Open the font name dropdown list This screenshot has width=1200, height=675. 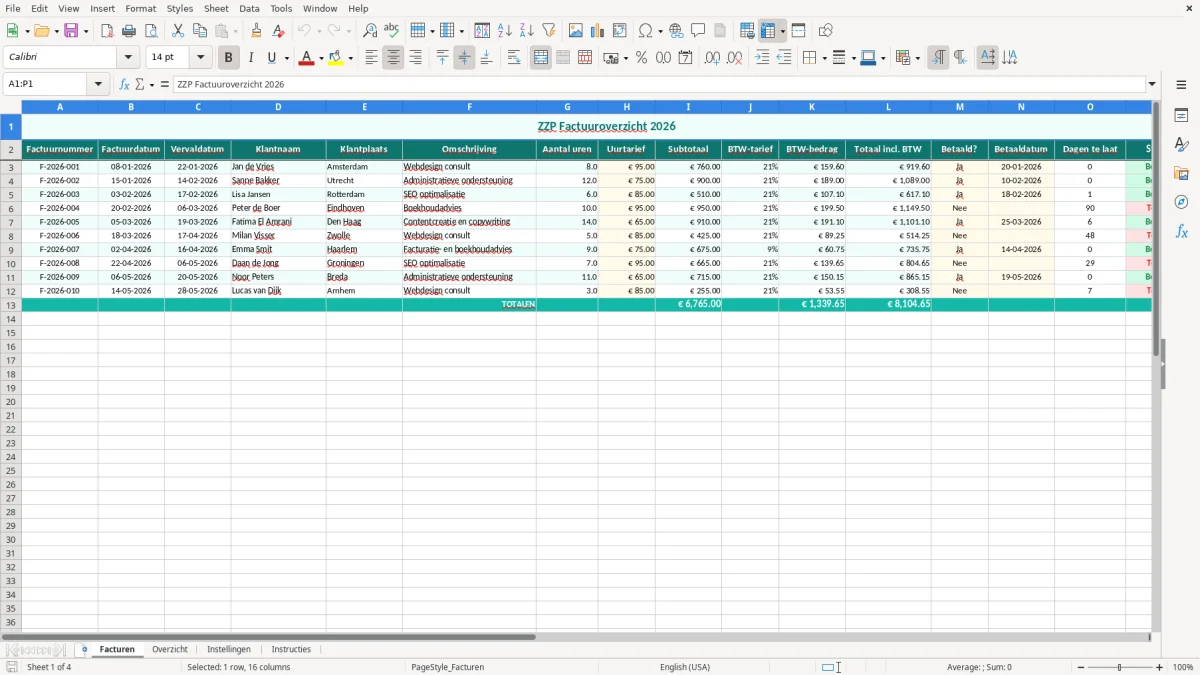pos(128,58)
